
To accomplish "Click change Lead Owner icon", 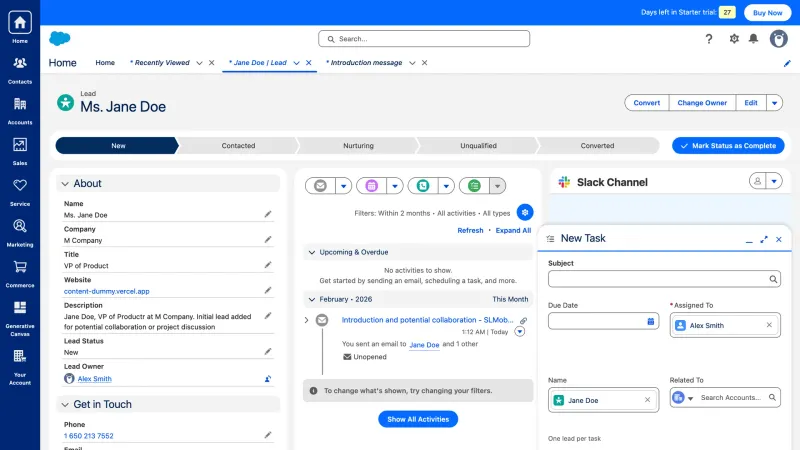I will coord(268,379).
